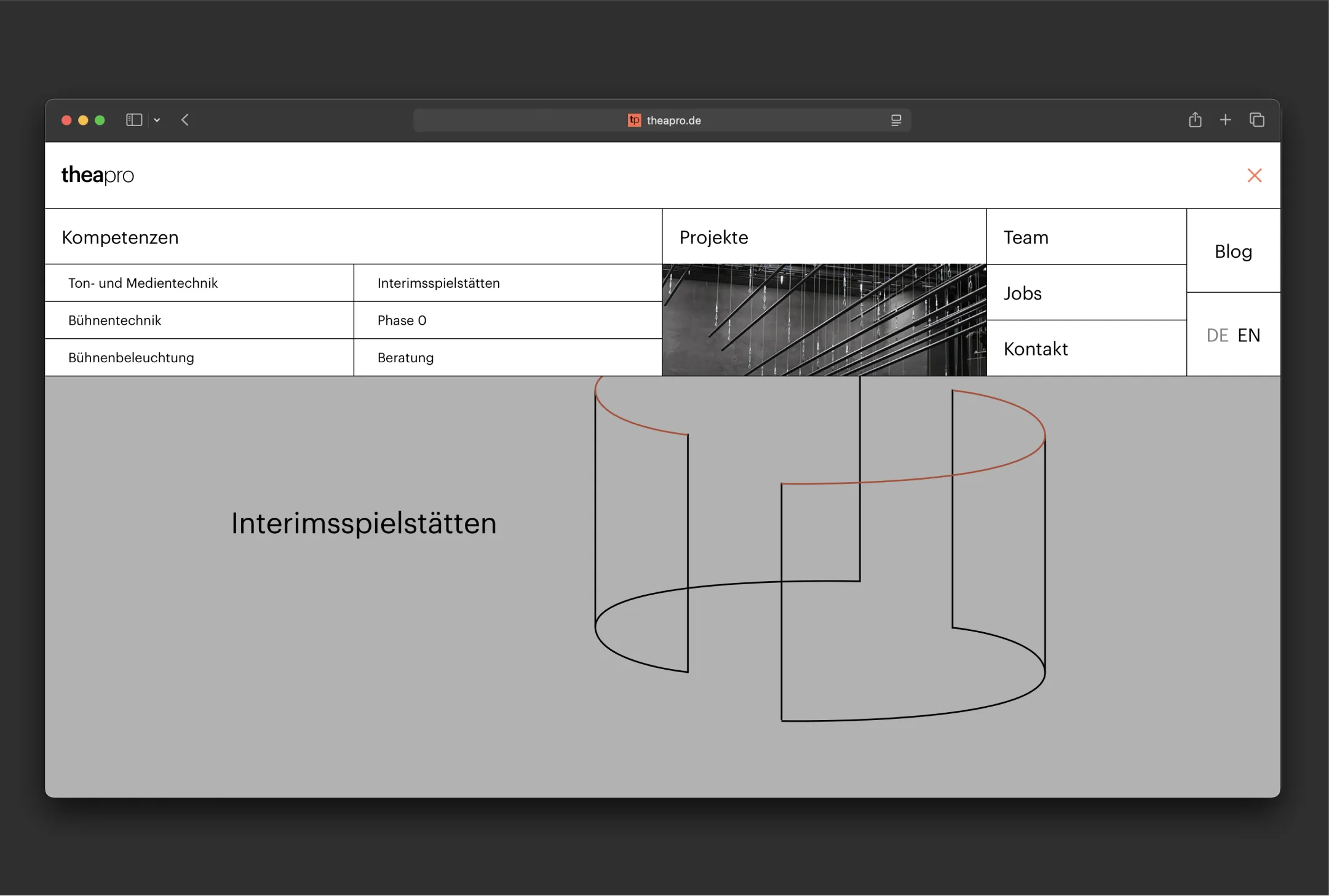The image size is (1329, 896).
Task: Select the Bühnentechnik competence entry
Action: pos(114,320)
